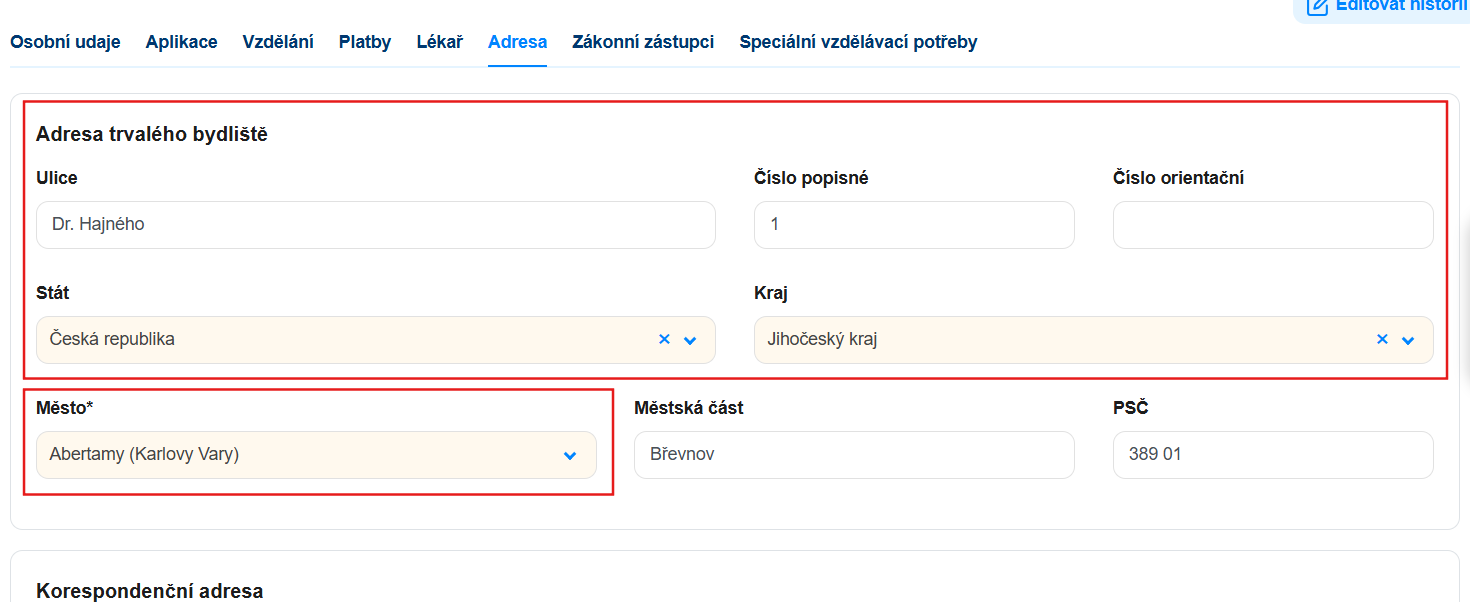The height and width of the screenshot is (602, 1470).
Task: Select the Lékař tab
Action: tap(440, 42)
